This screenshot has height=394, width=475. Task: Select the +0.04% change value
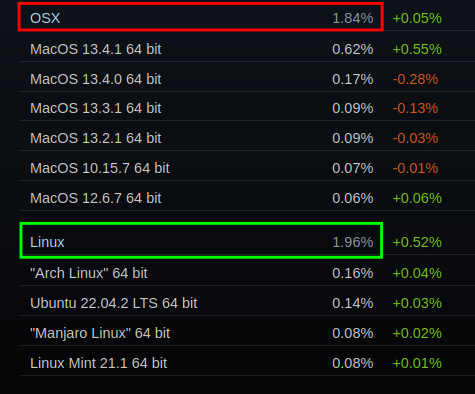(417, 273)
